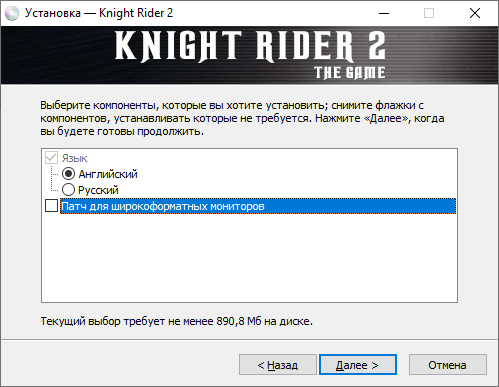Image resolution: width=499 pixels, height=387 pixels.
Task: Minimize the installer window
Action: click(384, 13)
